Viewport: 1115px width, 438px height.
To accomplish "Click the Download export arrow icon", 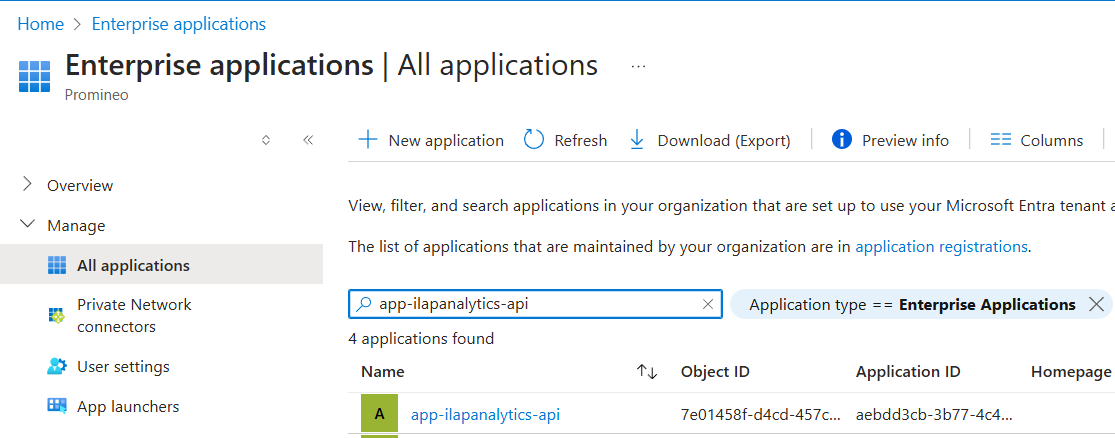I will (637, 140).
